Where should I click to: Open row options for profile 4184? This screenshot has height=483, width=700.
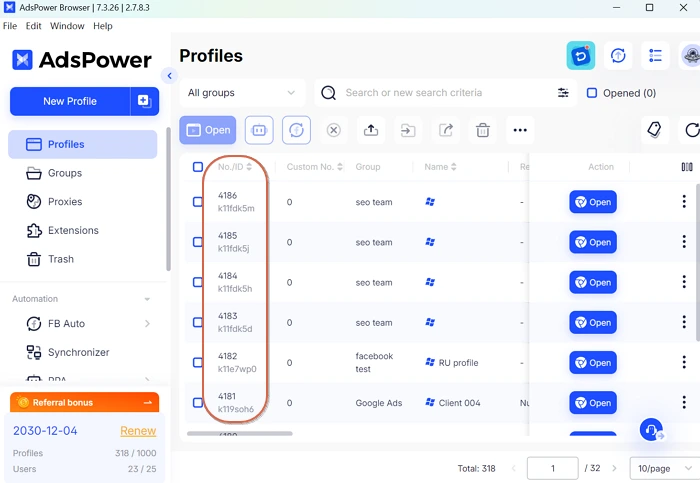(684, 282)
